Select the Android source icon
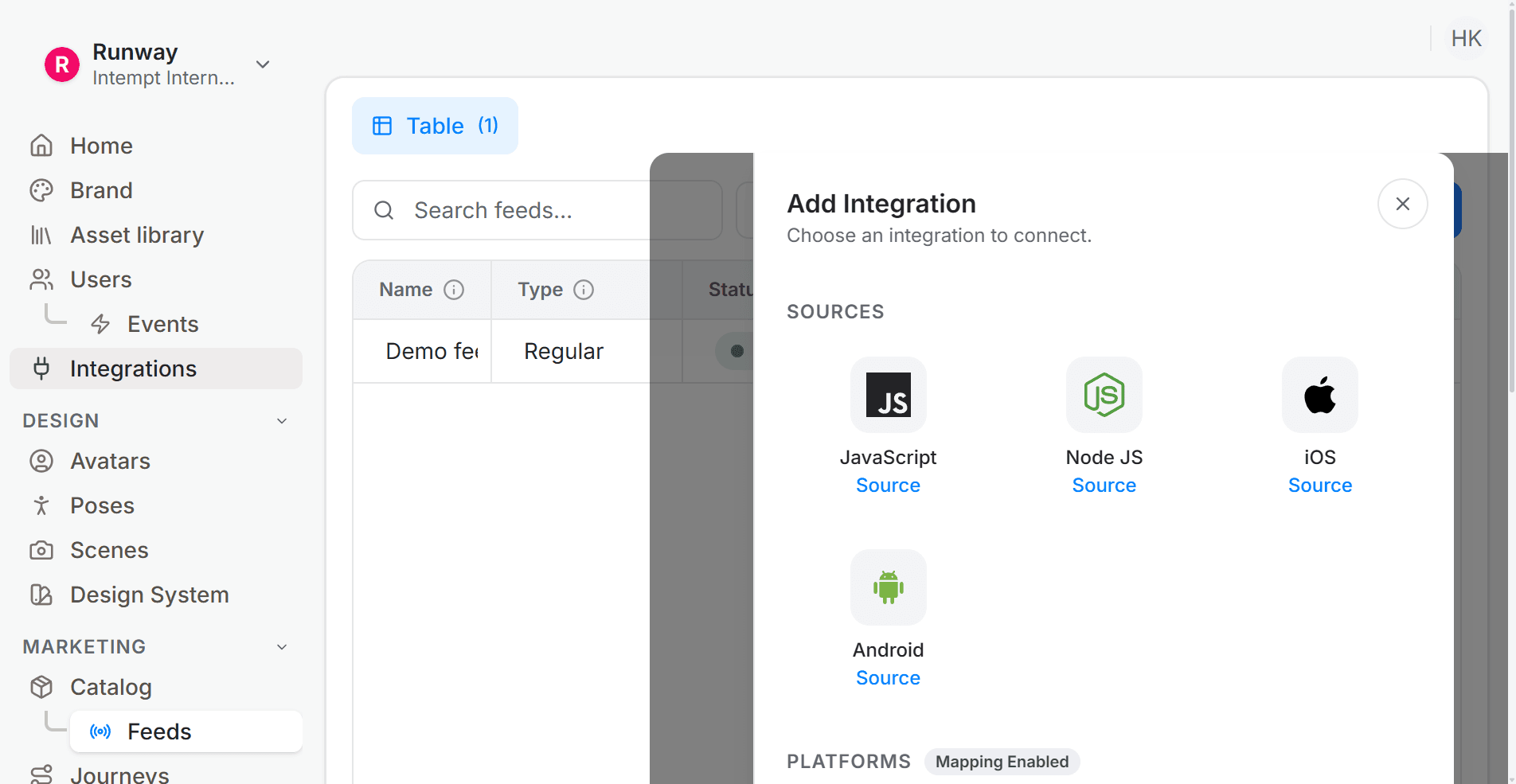Screen dimensions: 1516x784 tap(888, 587)
